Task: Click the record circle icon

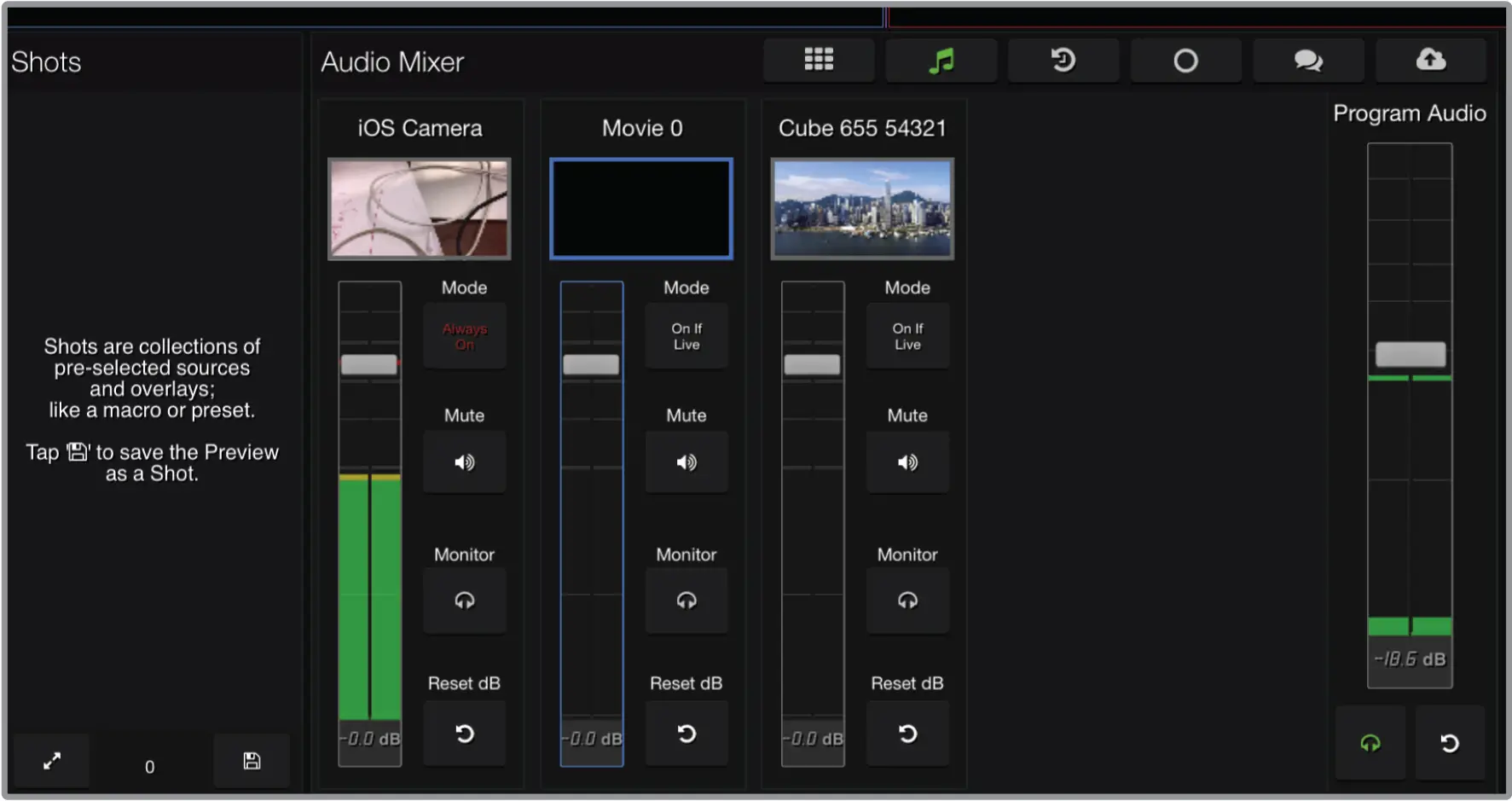Action: point(1186,61)
